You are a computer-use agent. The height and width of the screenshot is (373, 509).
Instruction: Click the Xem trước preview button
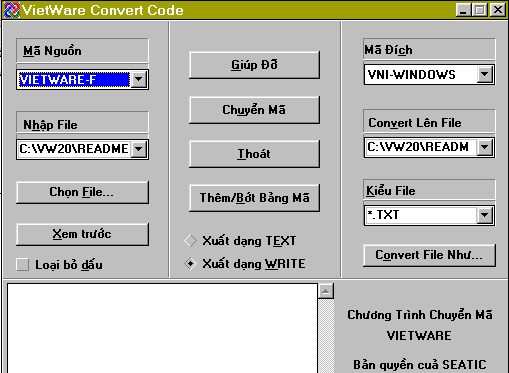pos(82,234)
